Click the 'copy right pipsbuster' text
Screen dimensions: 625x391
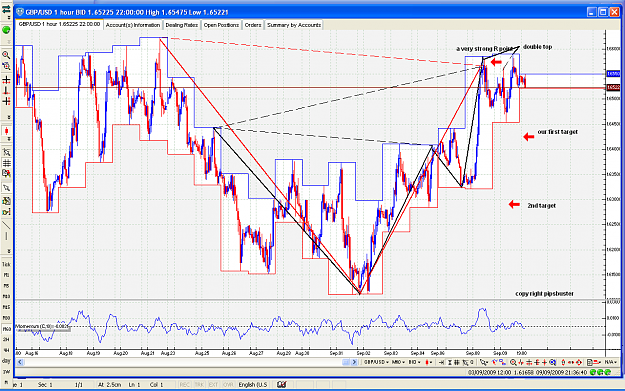544,294
